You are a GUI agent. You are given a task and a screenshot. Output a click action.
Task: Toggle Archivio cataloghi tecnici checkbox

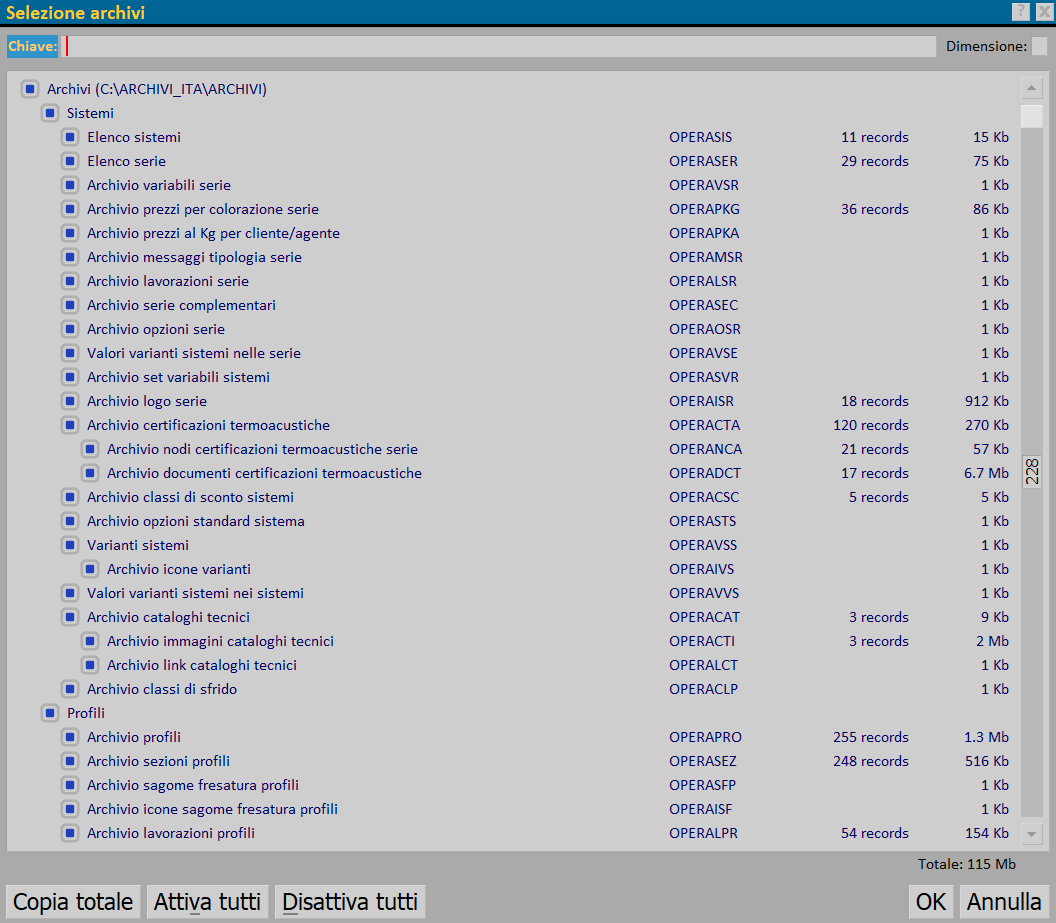pos(70,617)
